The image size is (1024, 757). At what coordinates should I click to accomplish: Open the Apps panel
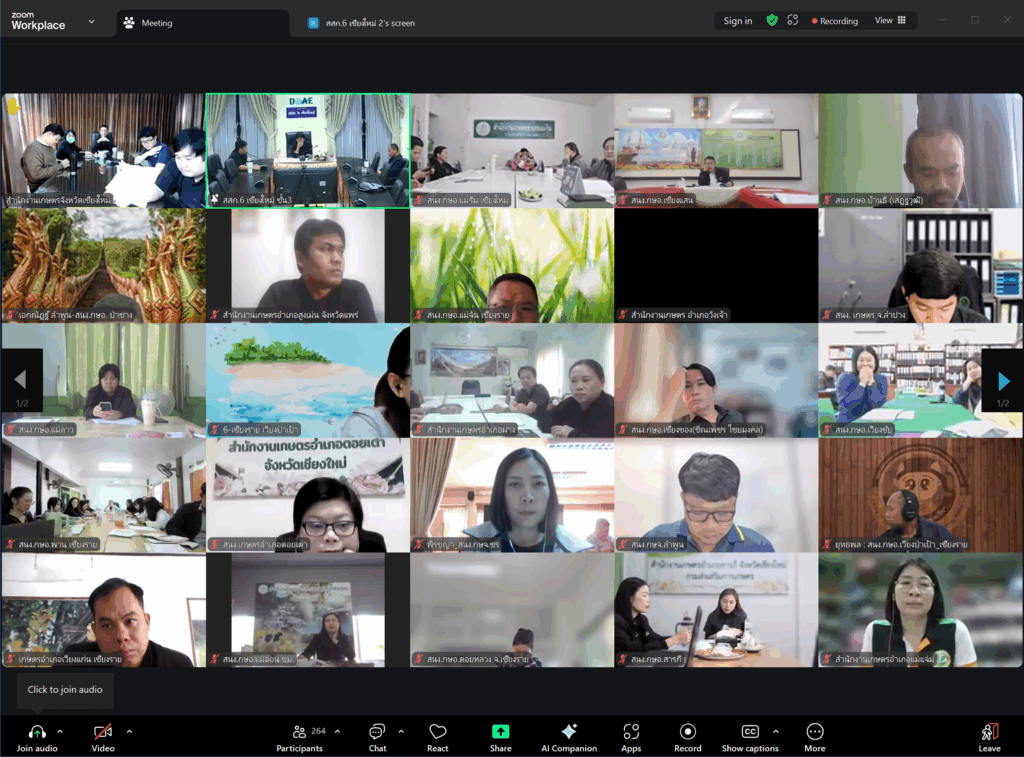point(631,732)
